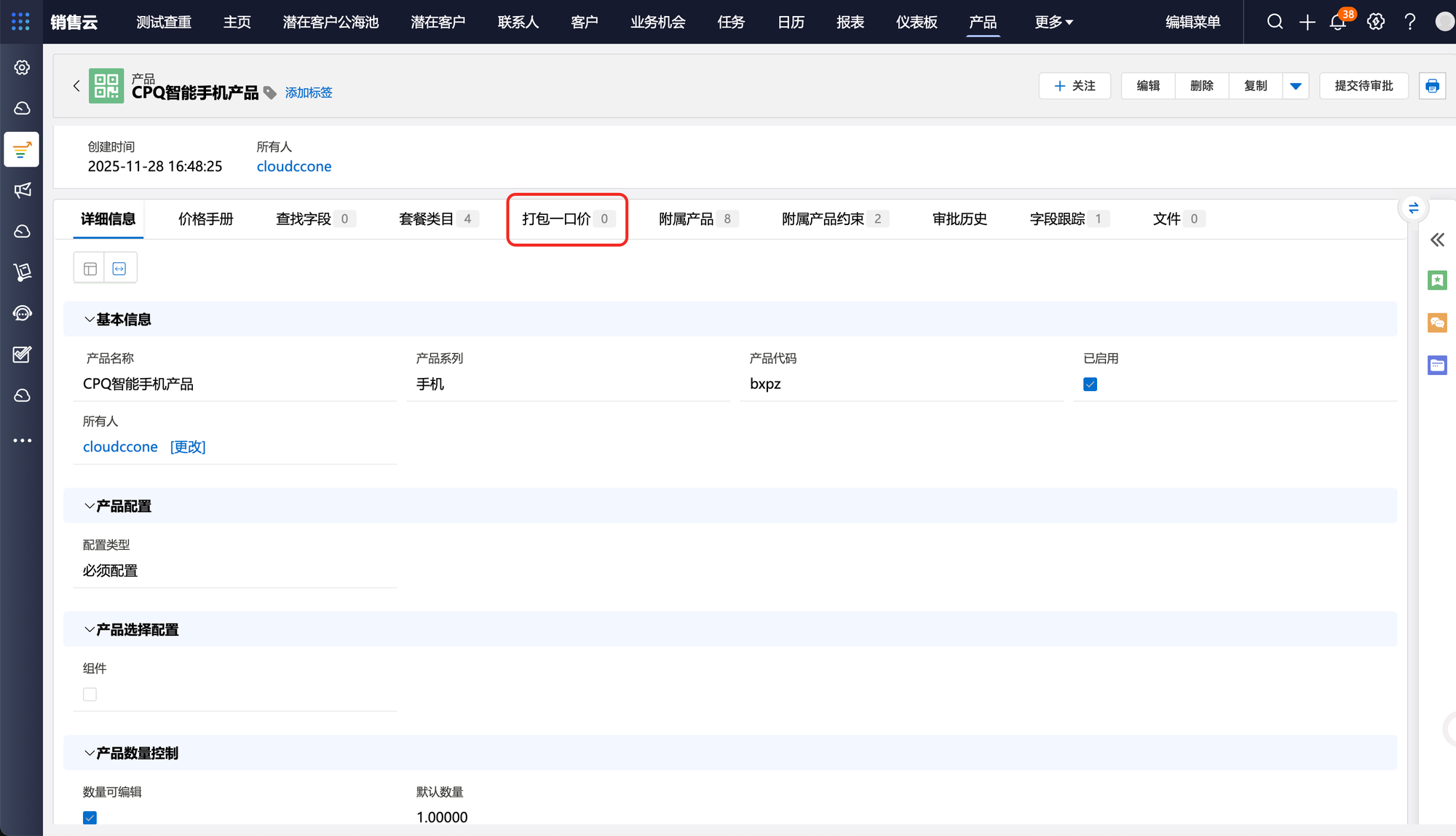Toggle the 数量可编辑 checkbox
This screenshot has width=1456, height=836.
[x=90, y=817]
